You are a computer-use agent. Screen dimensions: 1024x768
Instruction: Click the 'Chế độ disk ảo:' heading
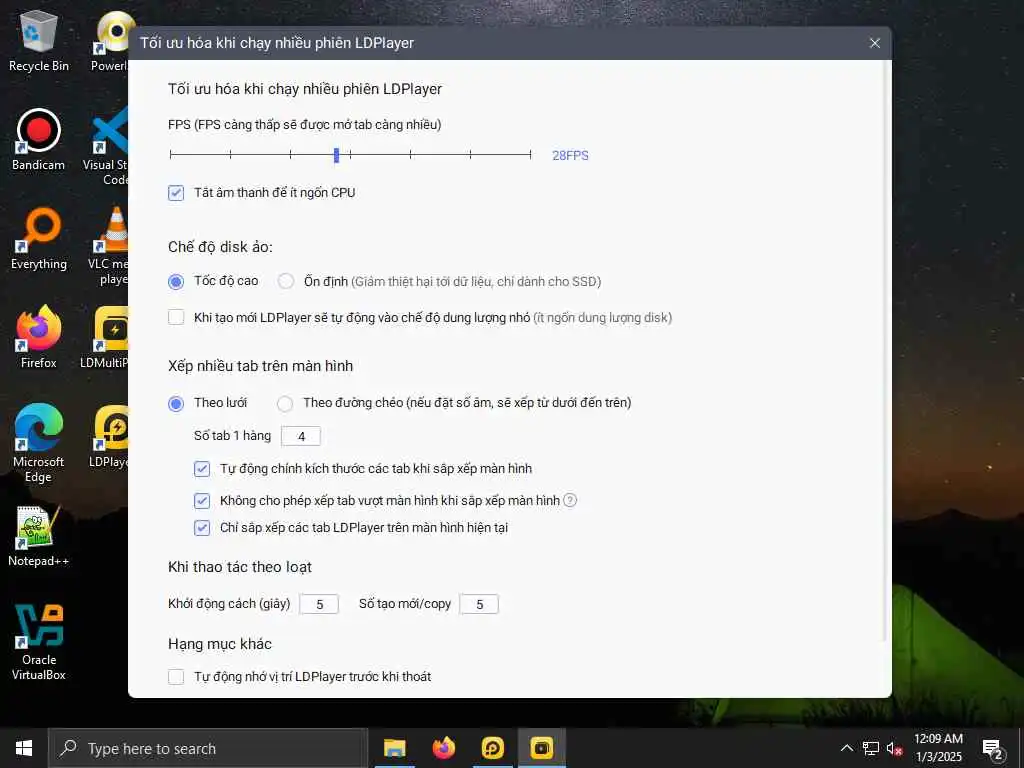pyautogui.click(x=220, y=247)
